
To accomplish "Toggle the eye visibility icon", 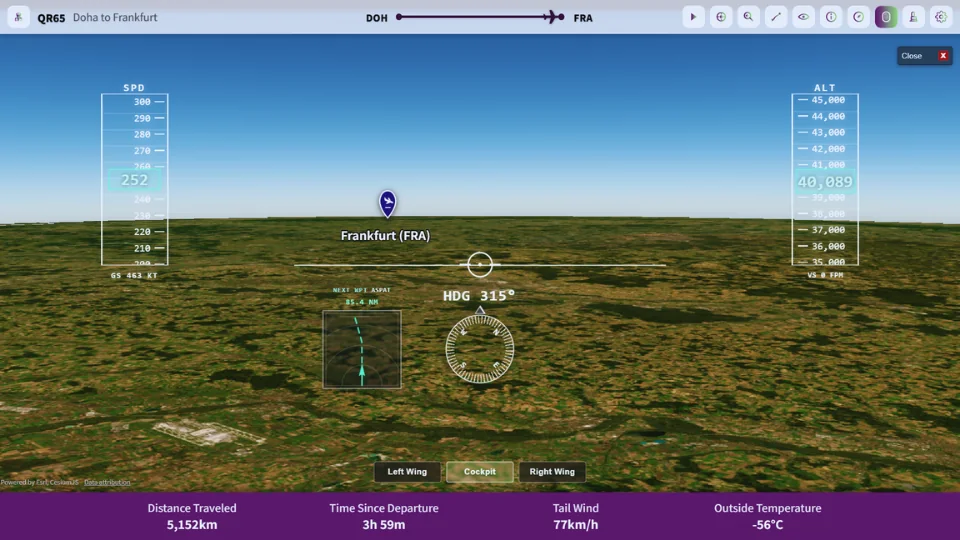I will (x=803, y=17).
